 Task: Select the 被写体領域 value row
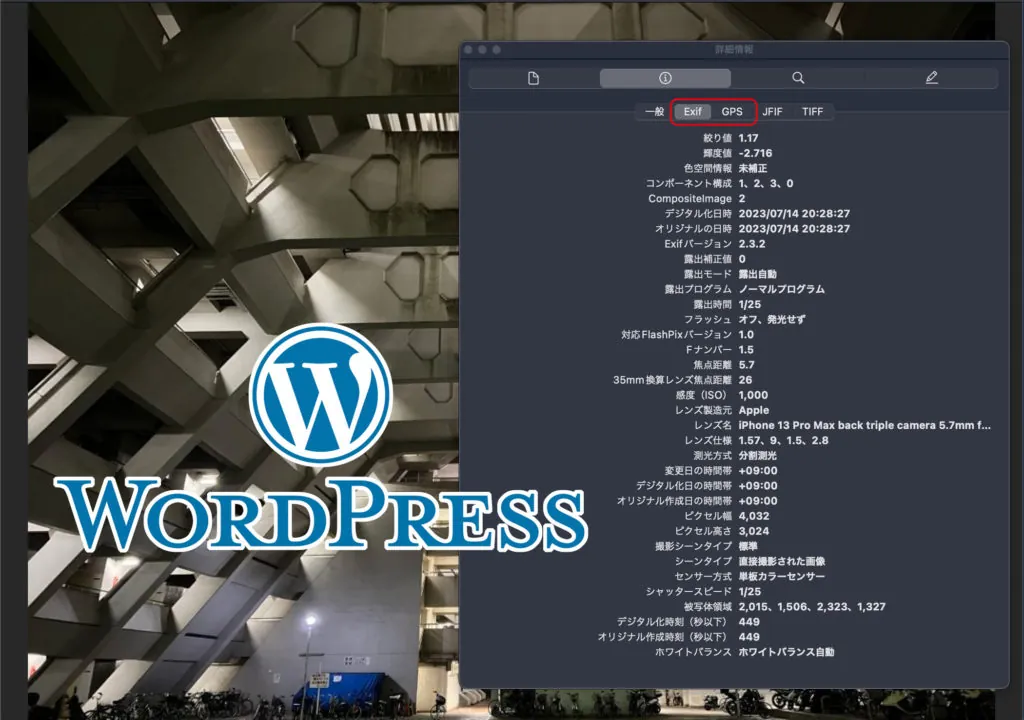click(812, 606)
